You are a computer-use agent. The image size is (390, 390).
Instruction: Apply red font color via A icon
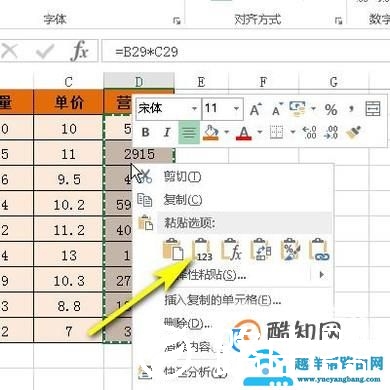(244, 133)
